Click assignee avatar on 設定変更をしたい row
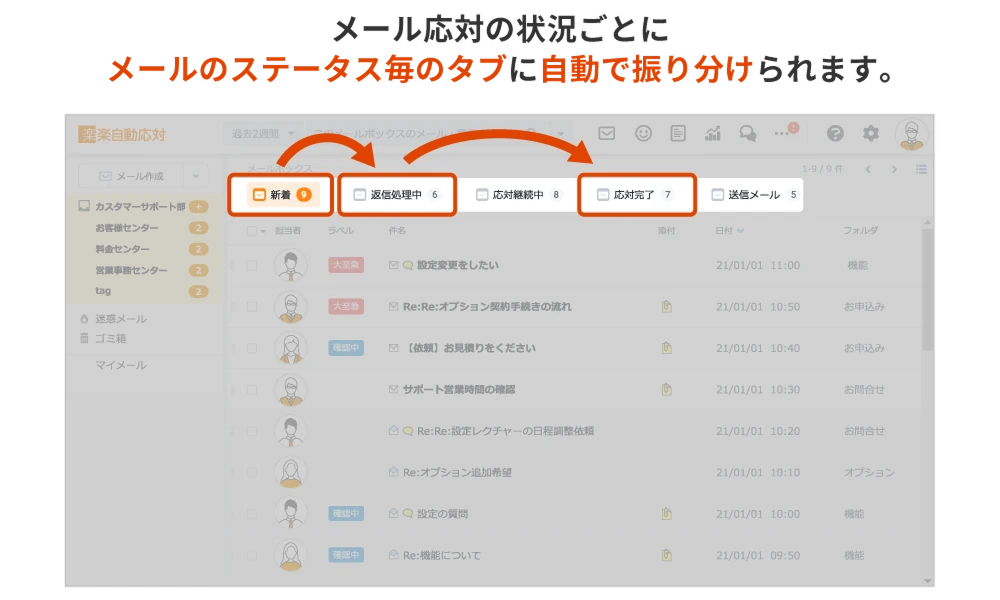Viewport: 1000px width, 600px height. point(291,265)
